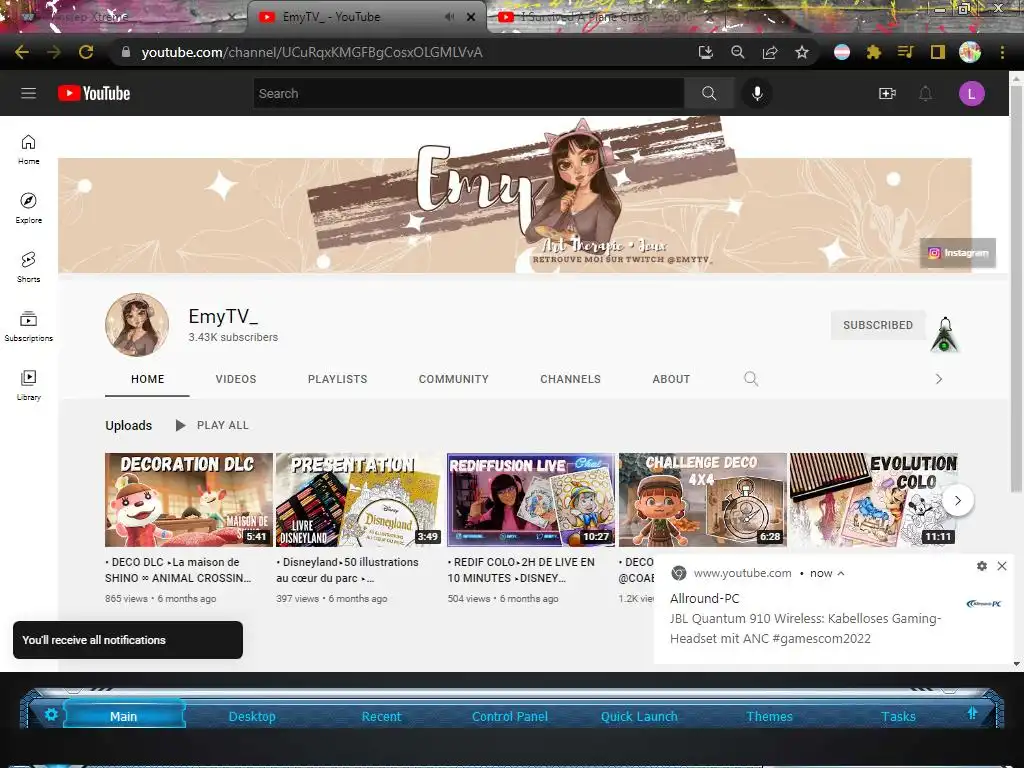Viewport: 1024px width, 768px height.
Task: Open the YouTube notifications bell
Action: 925,93
